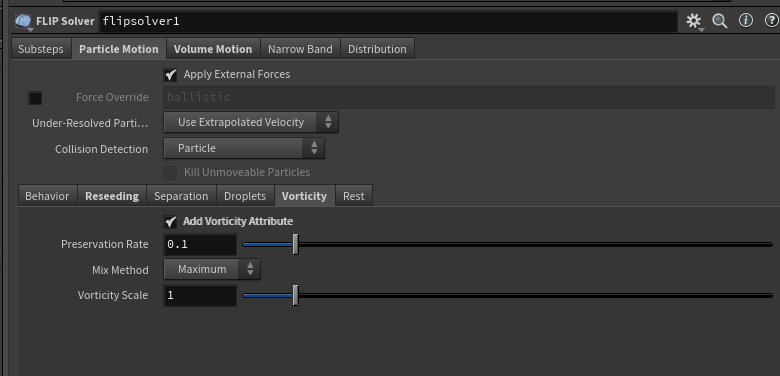
Task: Click the Vorticity Scale value field
Action: [x=200, y=295]
